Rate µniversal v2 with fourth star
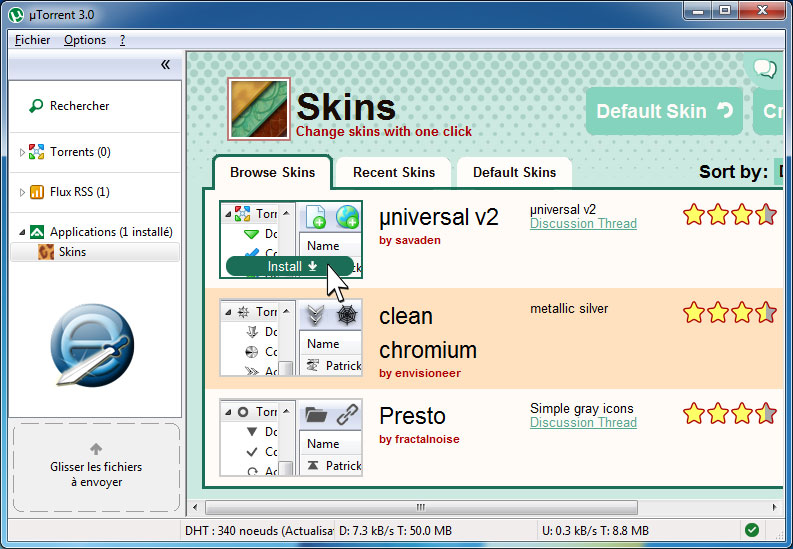This screenshot has height=549, width=793. [x=766, y=214]
